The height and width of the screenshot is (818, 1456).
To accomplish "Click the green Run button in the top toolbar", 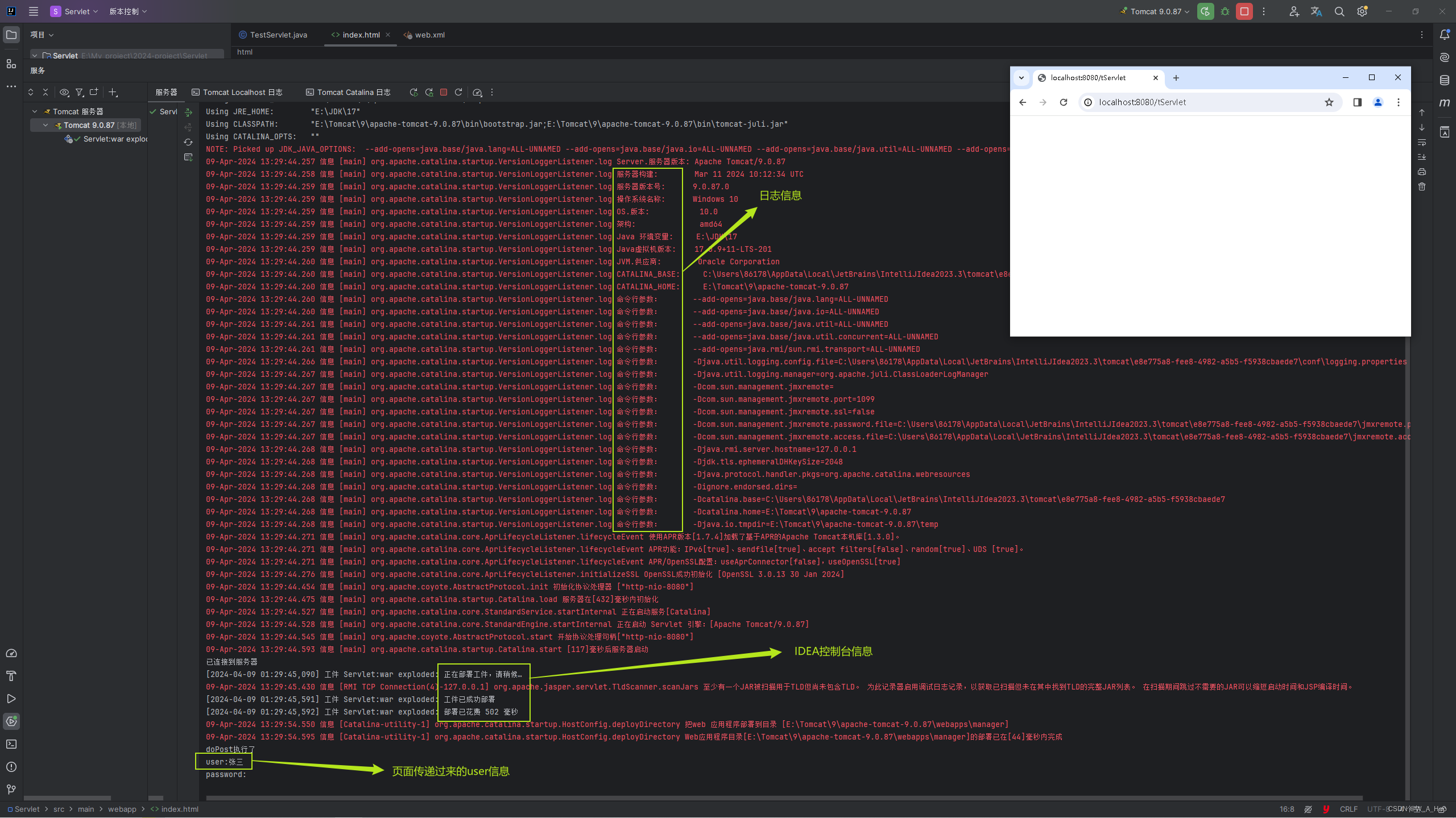I will (x=1205, y=11).
